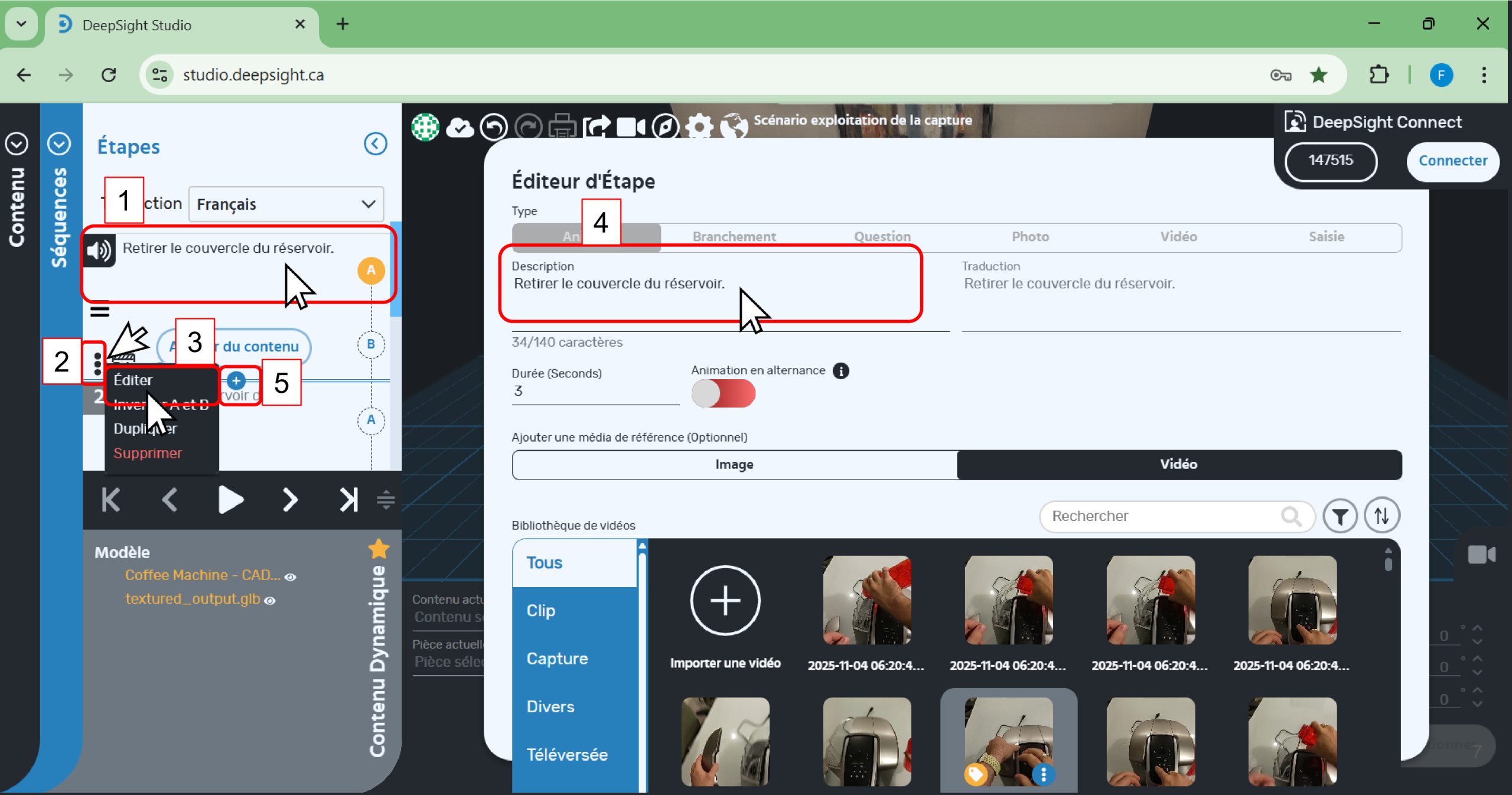Toggle visibility of textured_output.glb

pos(270,601)
